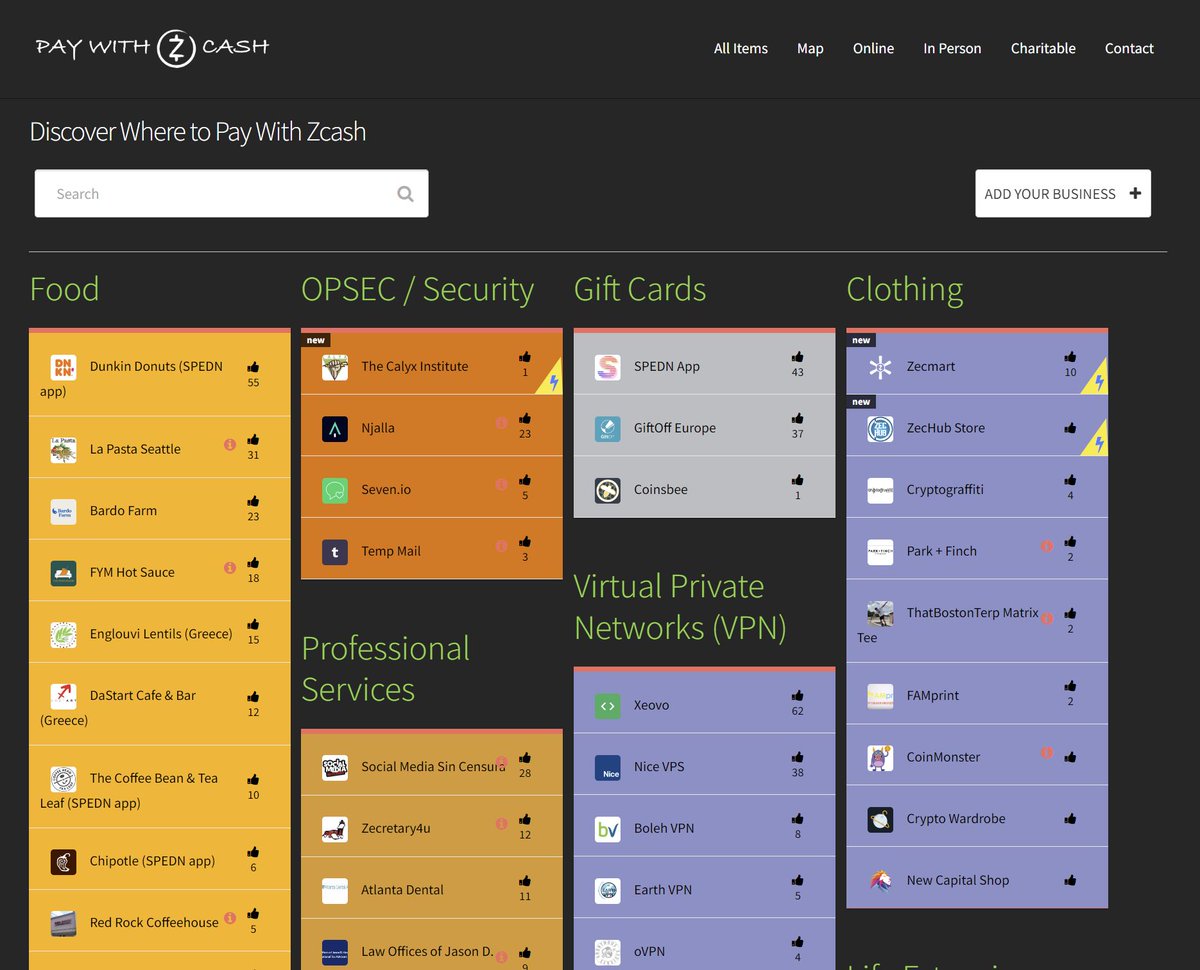Click GiftOff Europe logo icon
Viewport: 1200px width, 970px height.
coord(607,428)
